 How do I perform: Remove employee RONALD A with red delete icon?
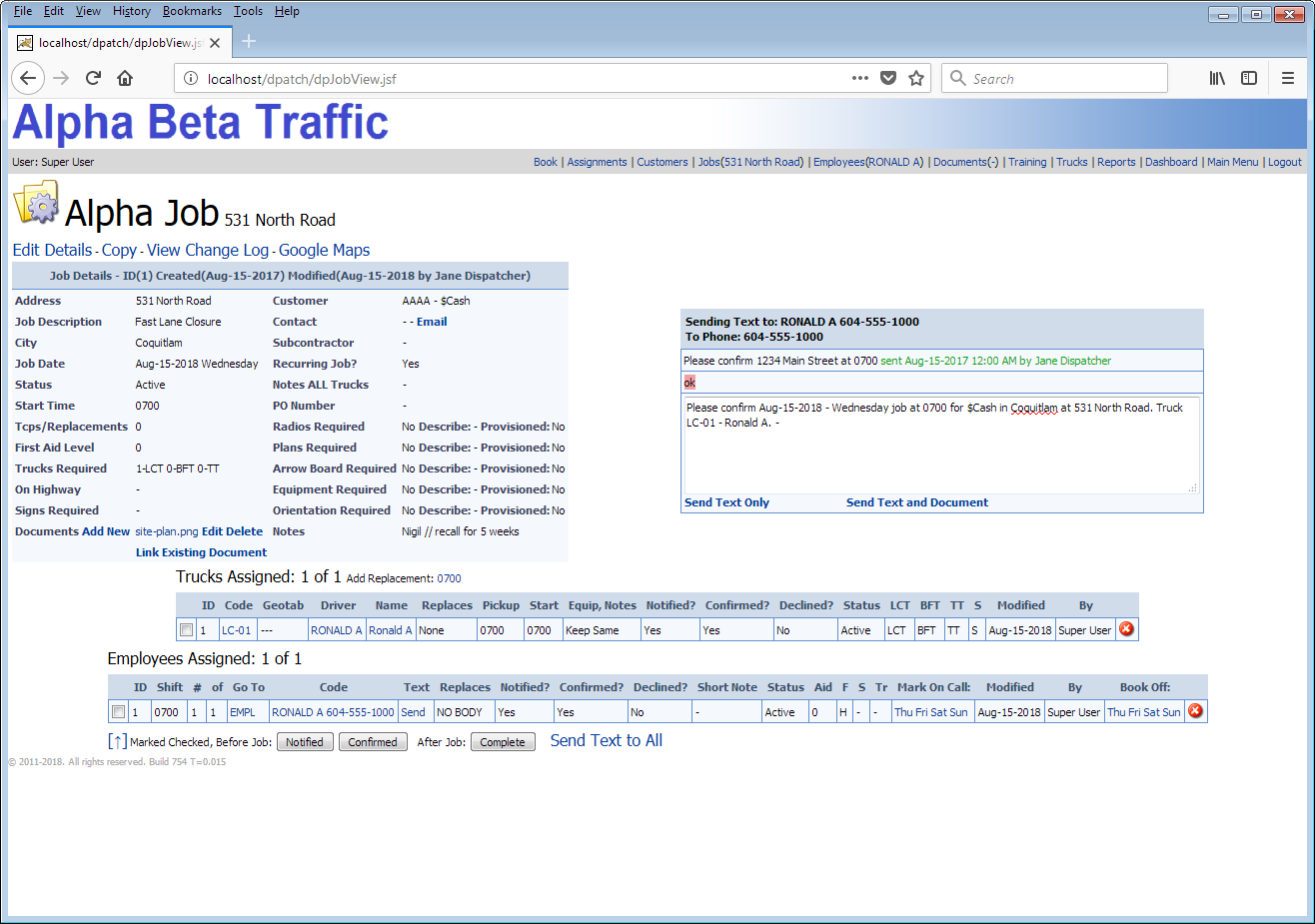1195,711
